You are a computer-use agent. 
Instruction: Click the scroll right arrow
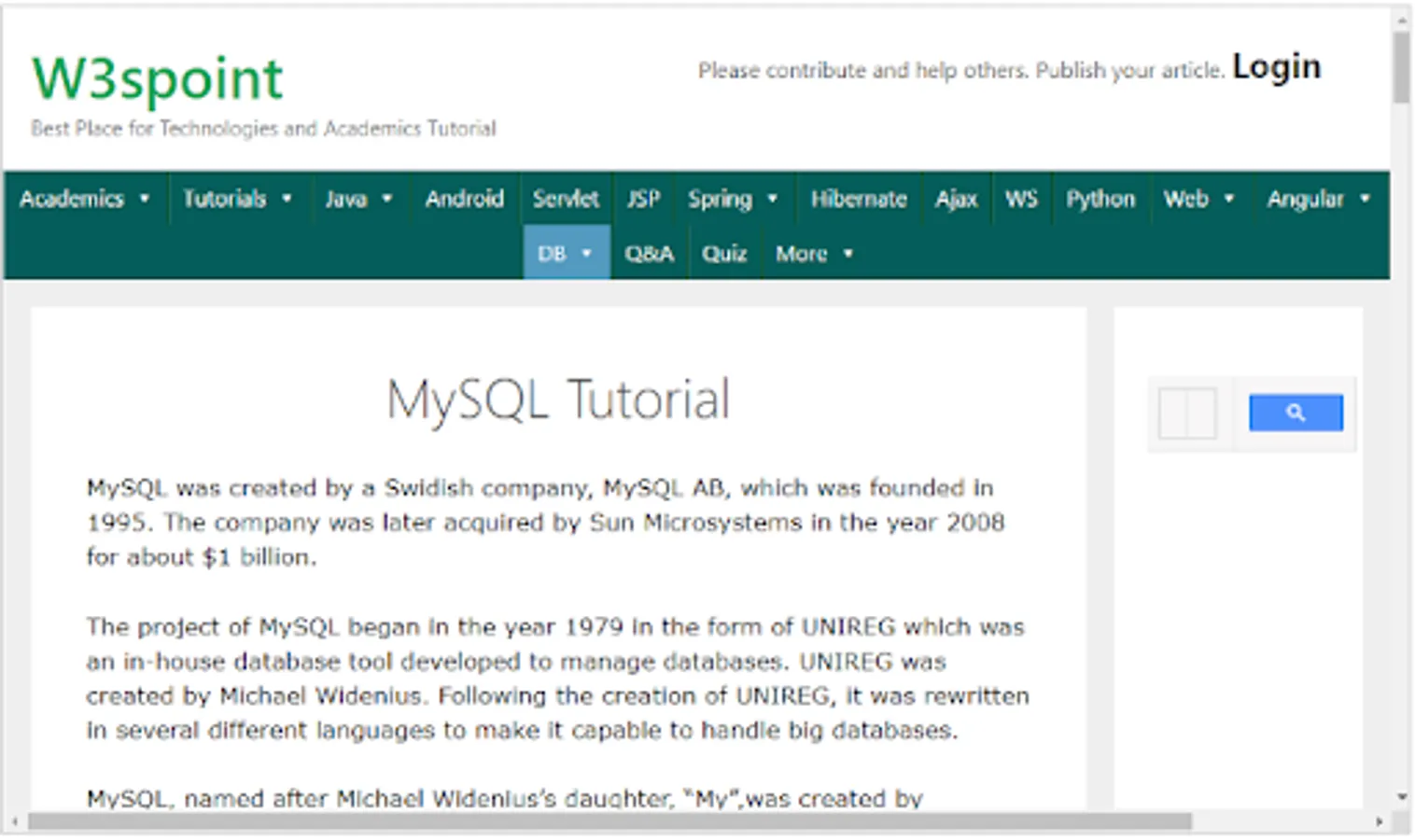1380,822
